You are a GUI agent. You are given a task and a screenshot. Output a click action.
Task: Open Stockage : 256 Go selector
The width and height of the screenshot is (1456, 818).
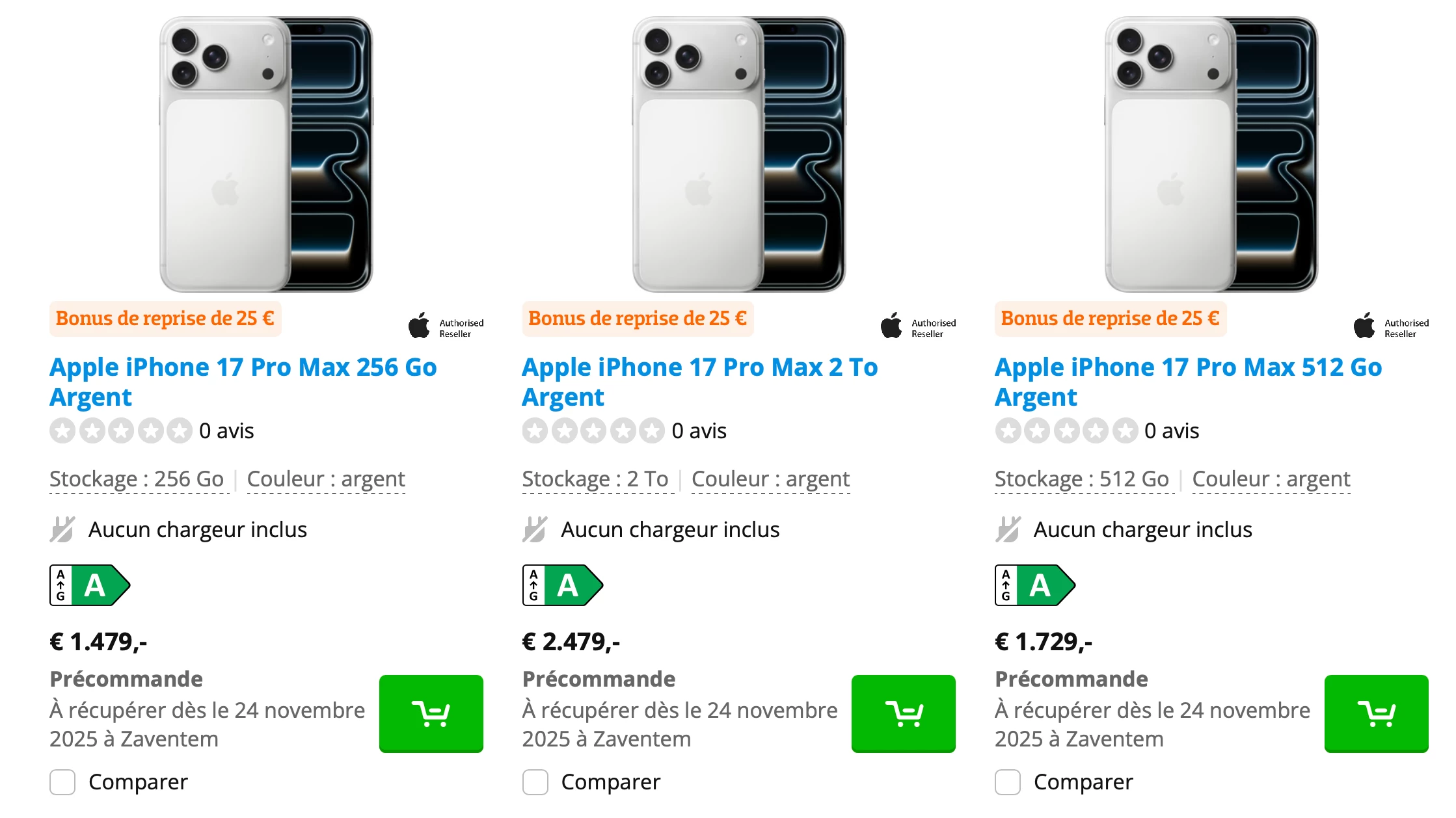pos(137,479)
